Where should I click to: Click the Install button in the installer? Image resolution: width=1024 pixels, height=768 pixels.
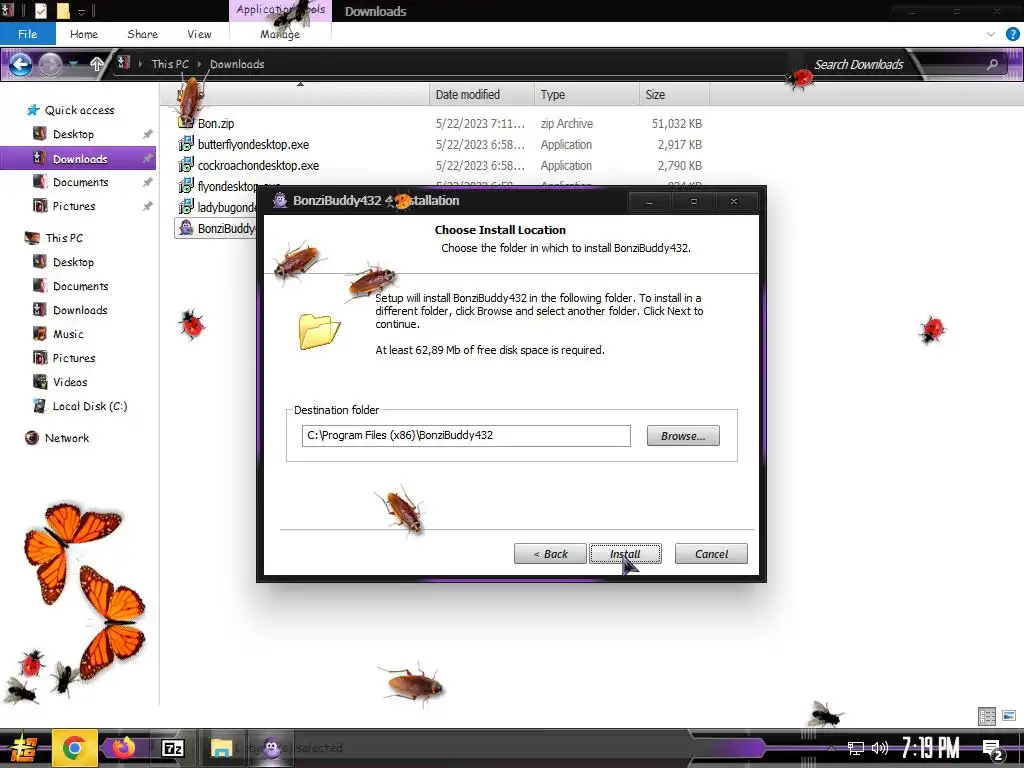[x=625, y=554]
